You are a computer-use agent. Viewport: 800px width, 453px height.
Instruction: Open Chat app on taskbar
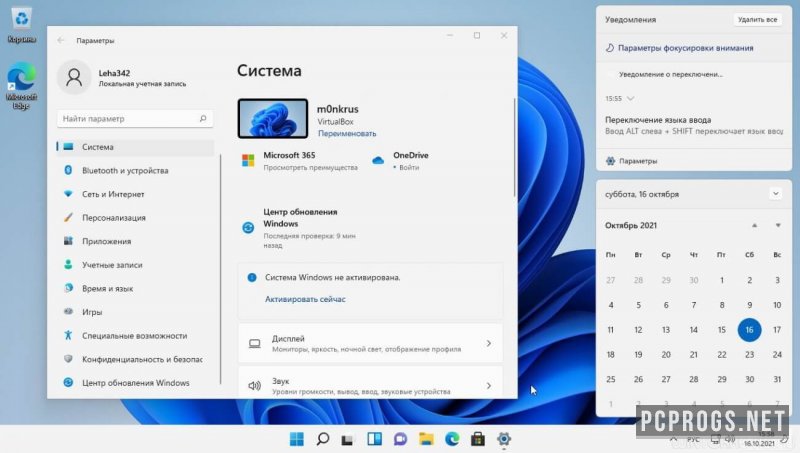[400, 439]
